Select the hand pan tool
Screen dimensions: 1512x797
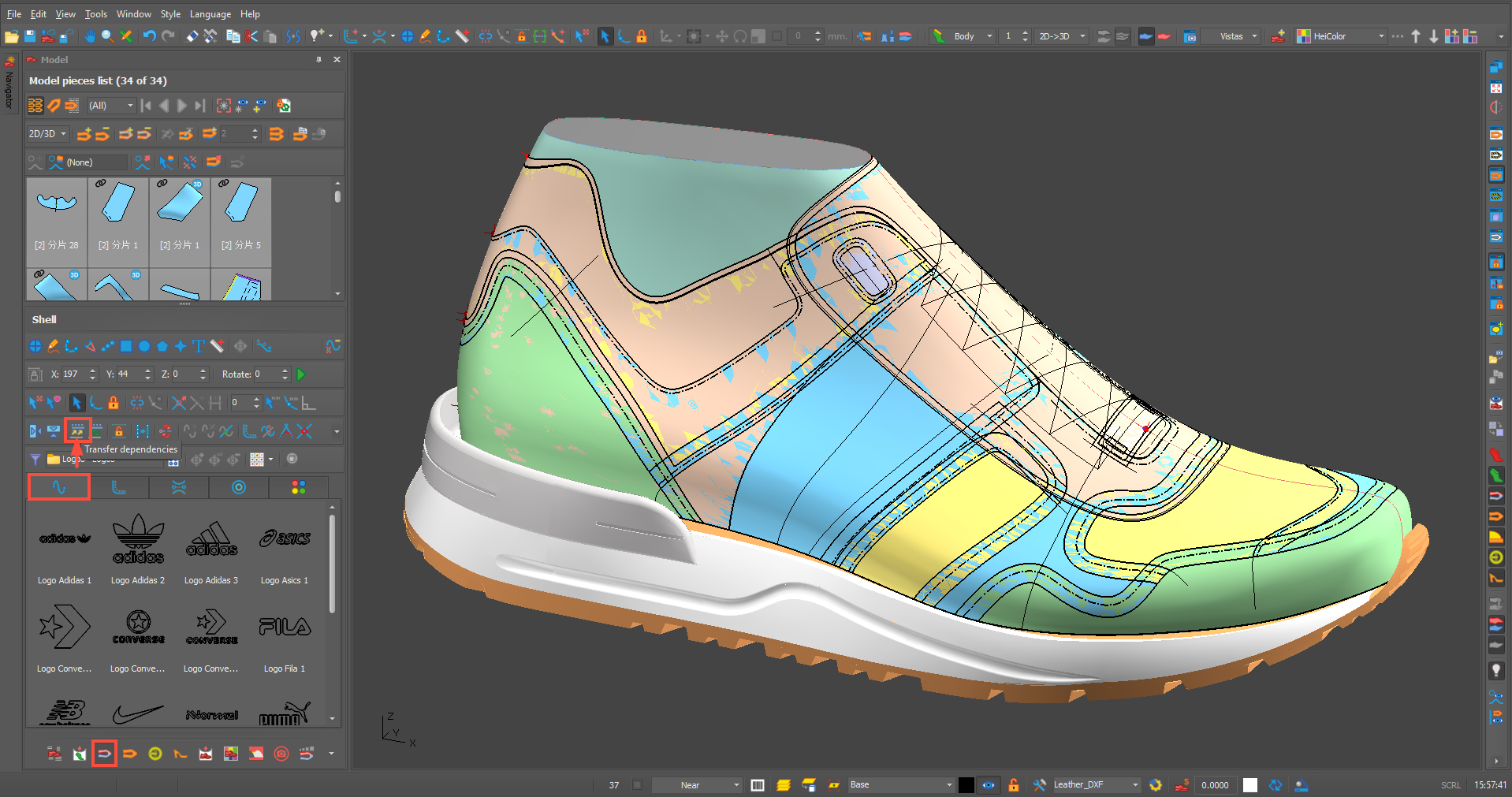tap(90, 36)
